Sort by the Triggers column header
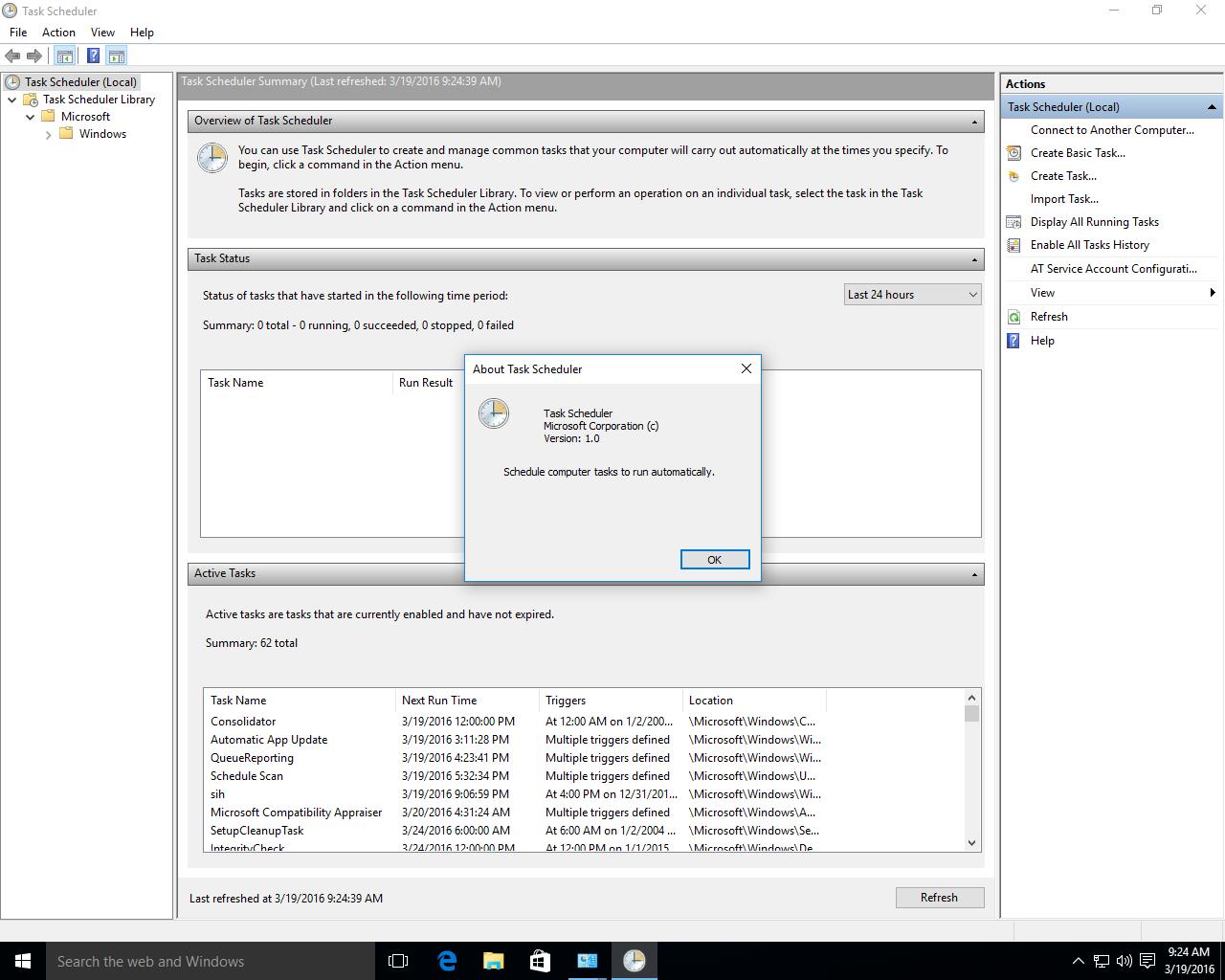 point(611,701)
